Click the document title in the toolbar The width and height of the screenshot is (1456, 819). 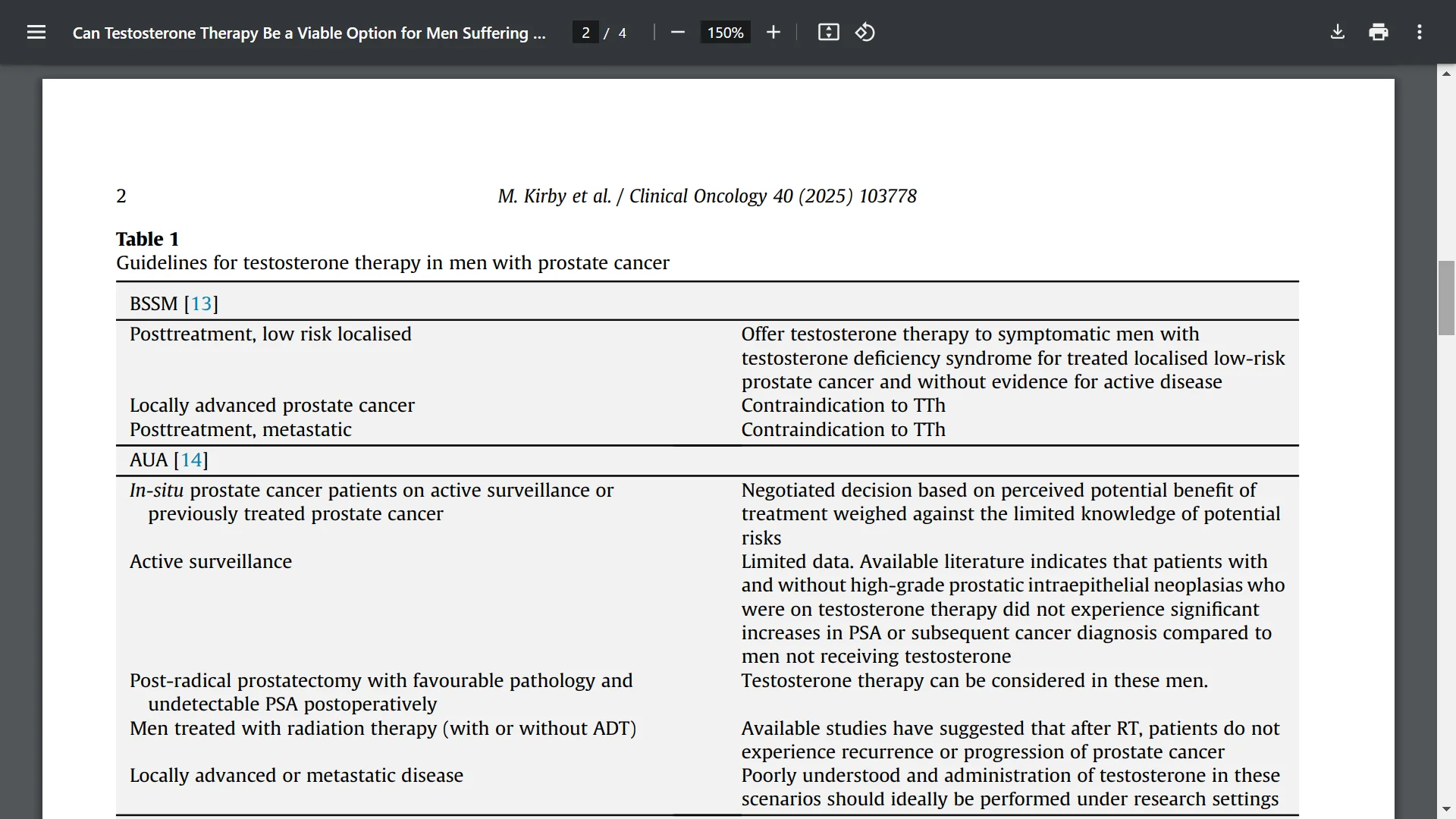point(309,33)
